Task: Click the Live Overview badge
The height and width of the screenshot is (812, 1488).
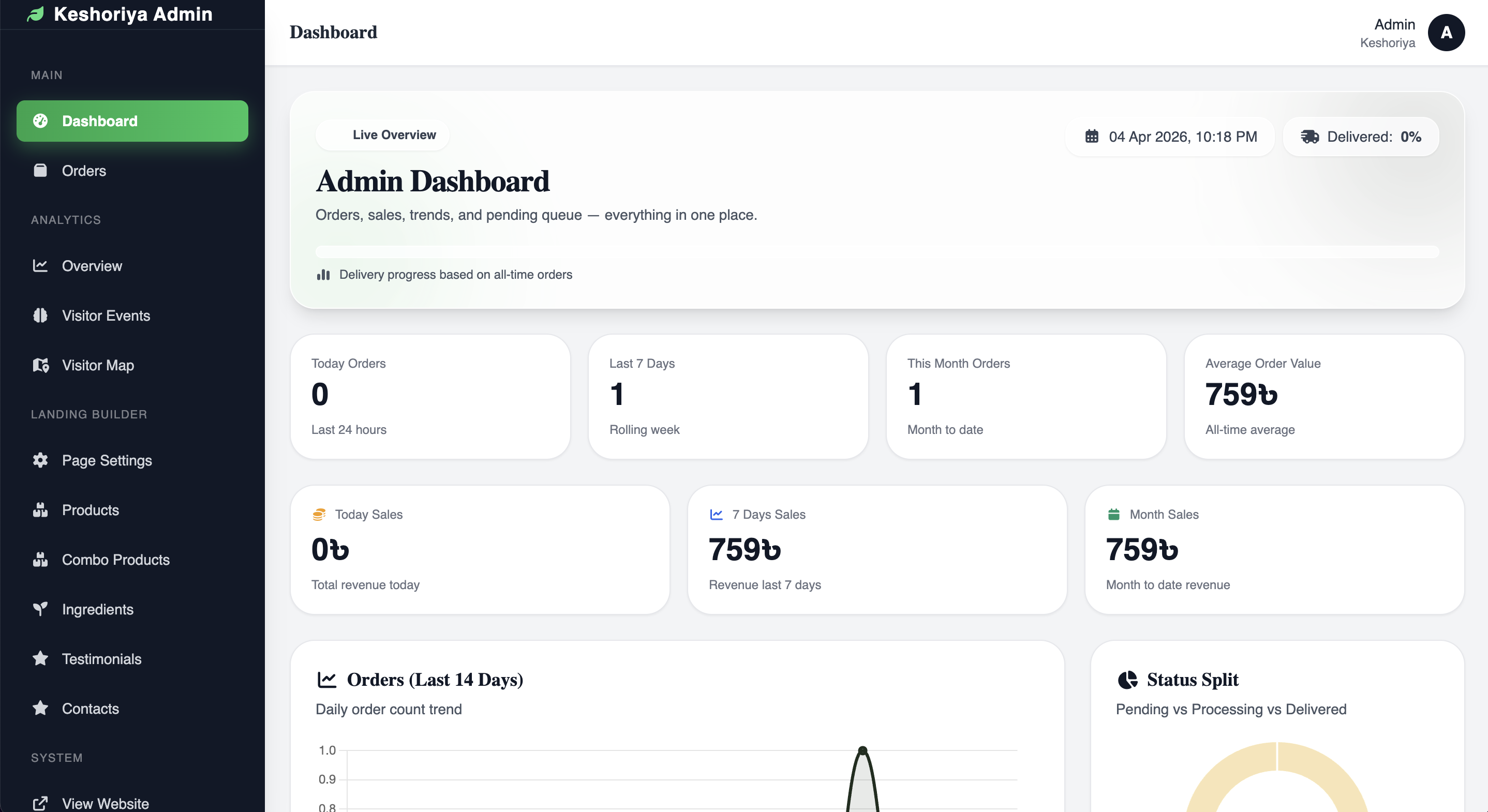Action: click(x=382, y=135)
